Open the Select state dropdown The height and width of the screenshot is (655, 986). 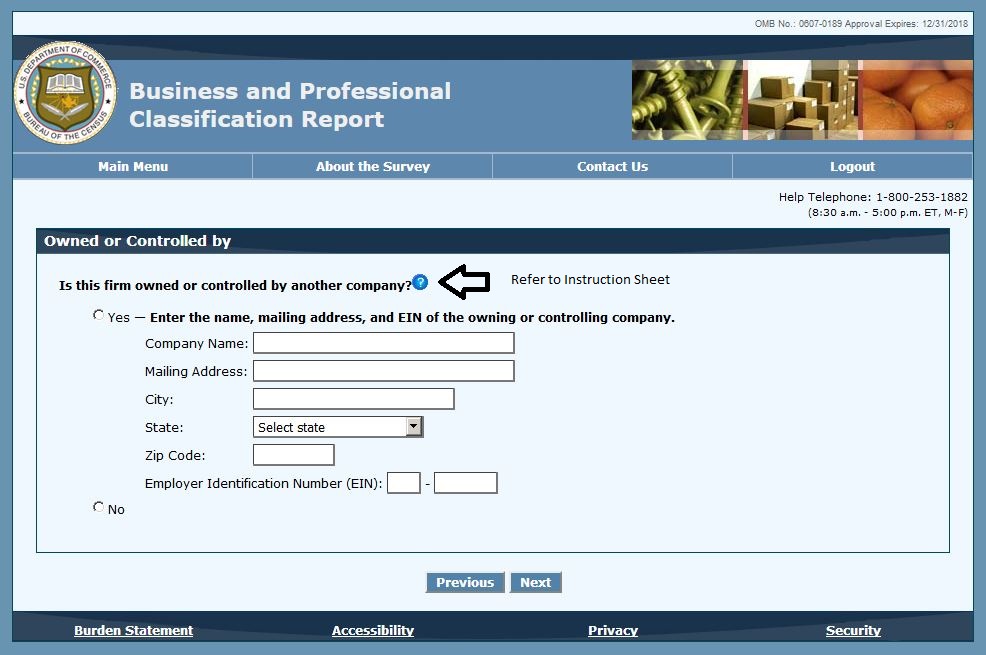(x=338, y=427)
